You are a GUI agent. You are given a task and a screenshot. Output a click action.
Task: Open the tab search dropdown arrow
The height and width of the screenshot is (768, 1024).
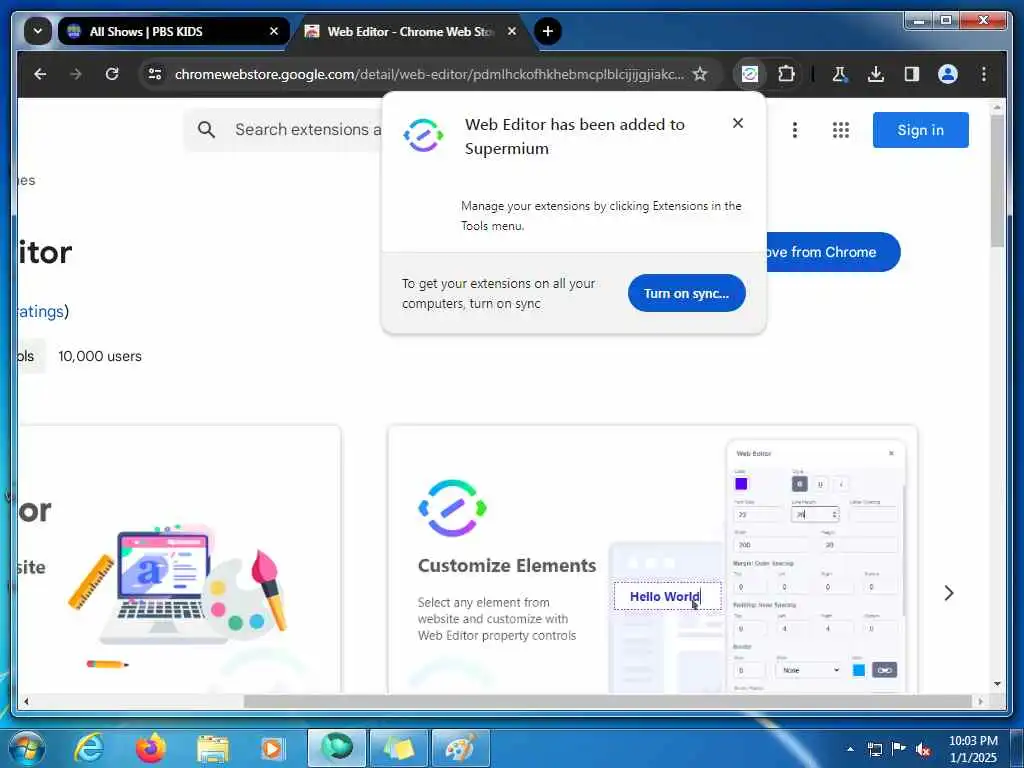[x=38, y=31]
